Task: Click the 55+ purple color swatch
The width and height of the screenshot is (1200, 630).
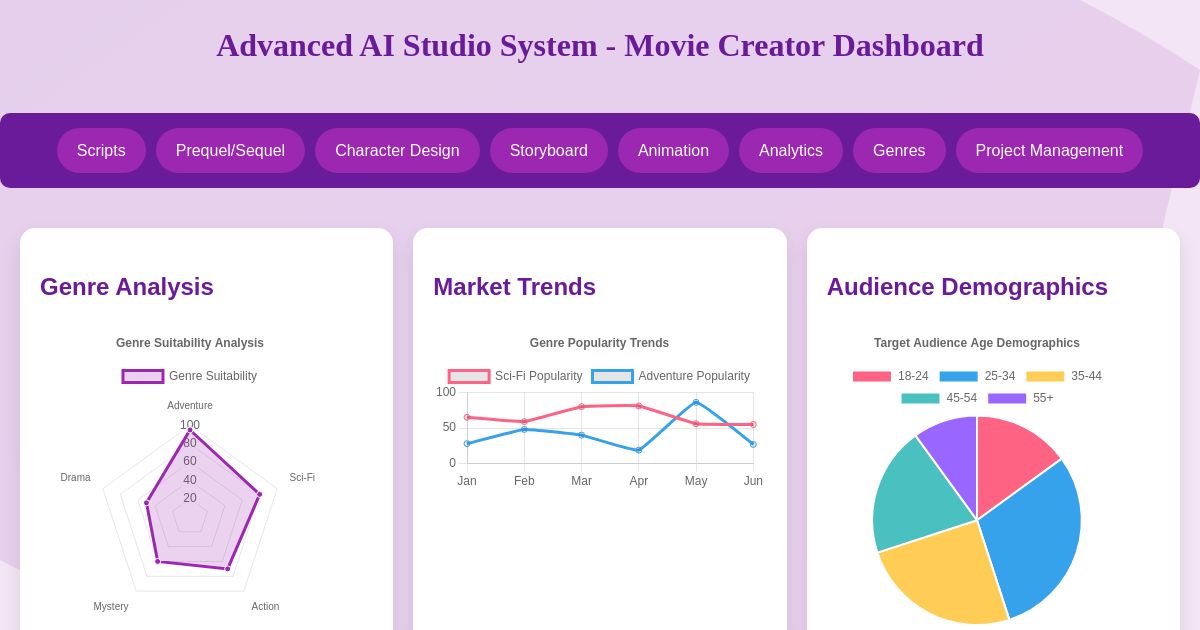Action: point(1009,398)
